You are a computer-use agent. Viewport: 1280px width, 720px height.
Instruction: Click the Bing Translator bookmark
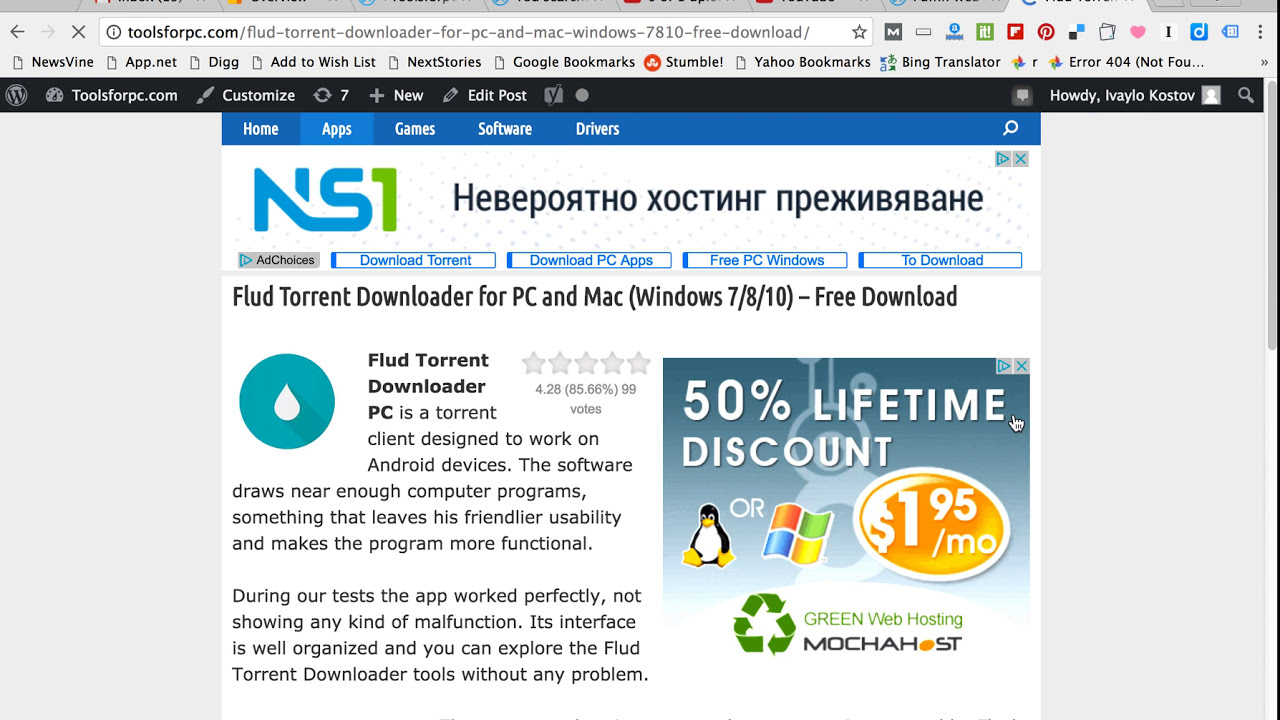(x=940, y=62)
